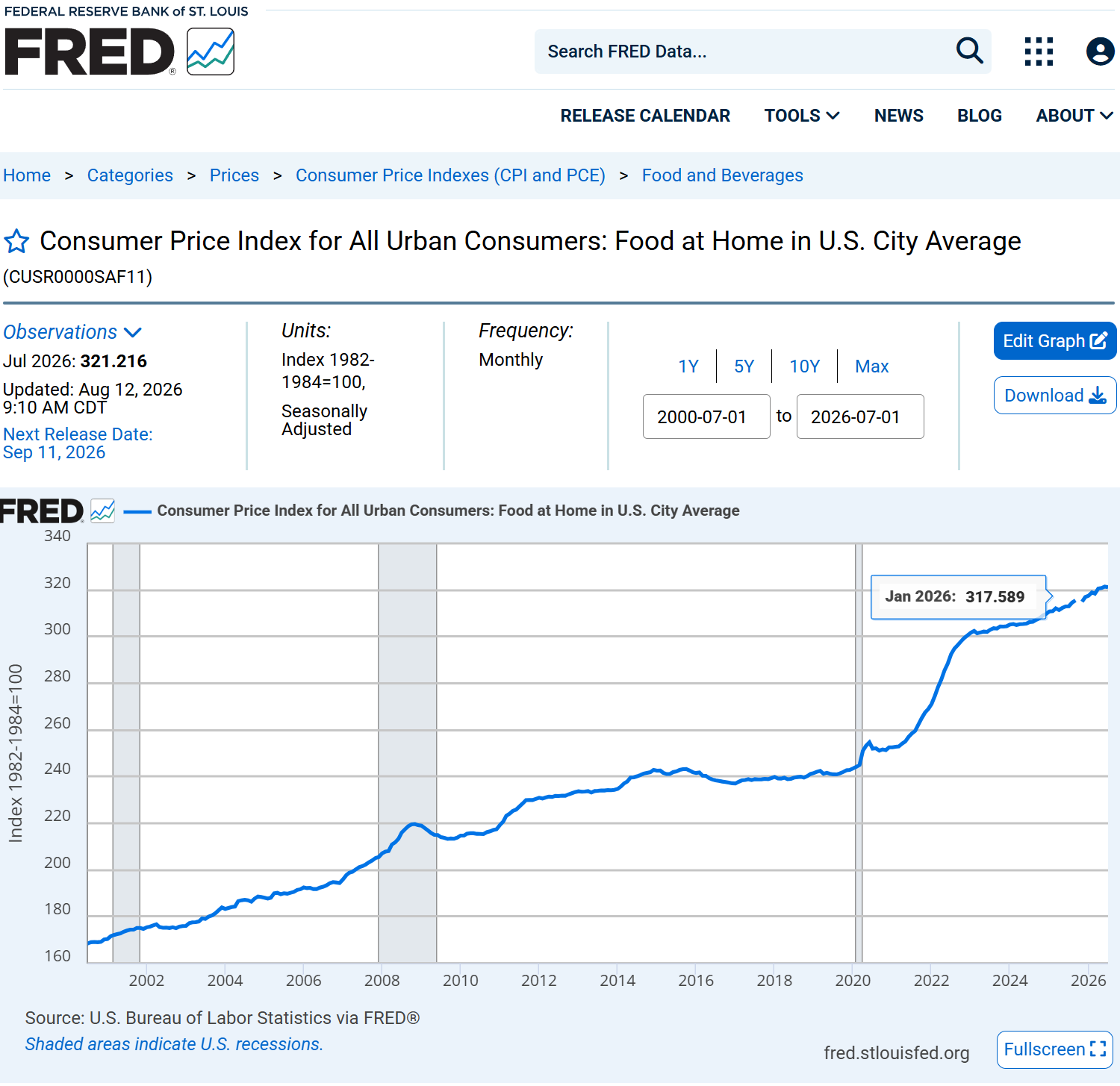1120x1086 pixels.
Task: Click the FRED logo chart icon
Action: [211, 52]
